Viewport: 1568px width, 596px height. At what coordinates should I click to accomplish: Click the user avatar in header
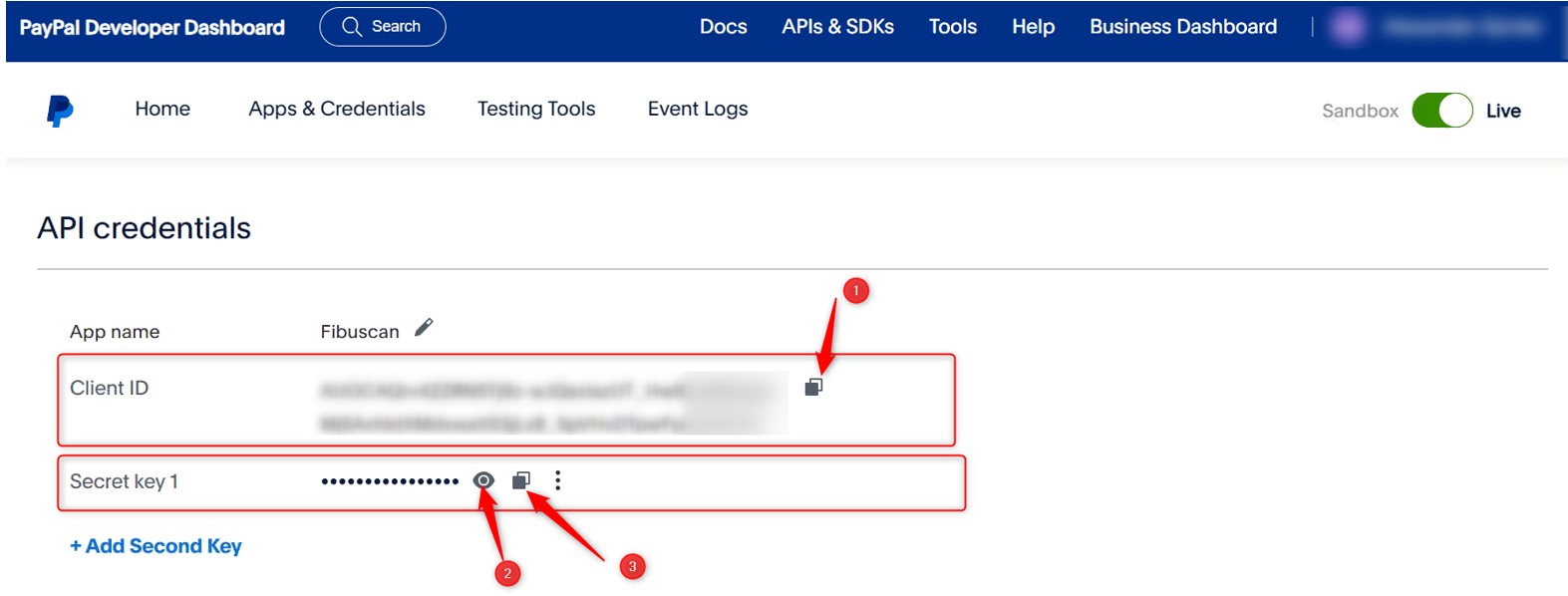1349,27
